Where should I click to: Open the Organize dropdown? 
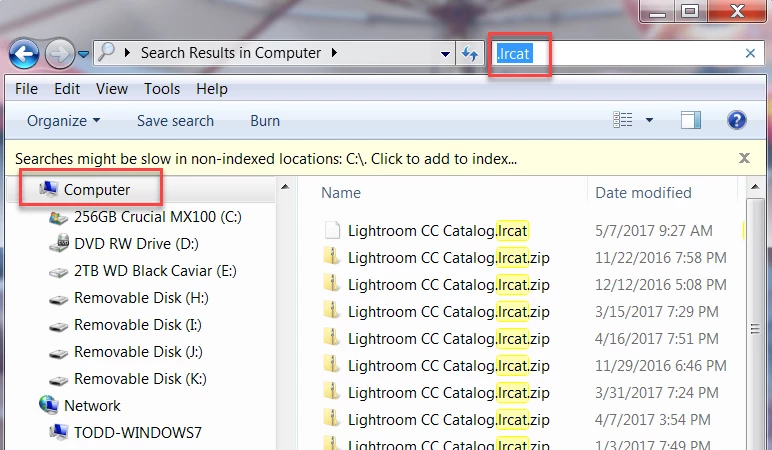[x=64, y=121]
